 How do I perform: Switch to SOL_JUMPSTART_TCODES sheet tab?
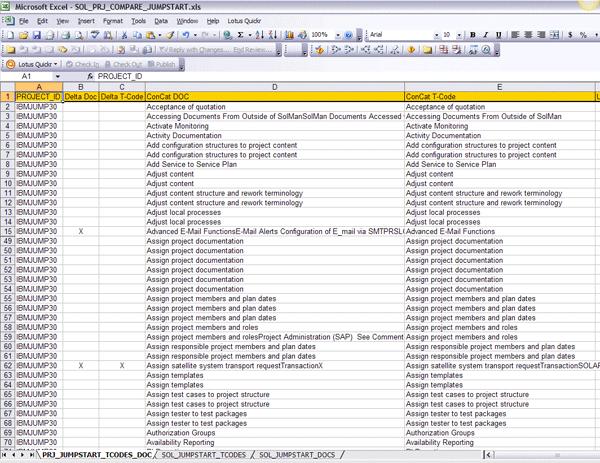204,455
